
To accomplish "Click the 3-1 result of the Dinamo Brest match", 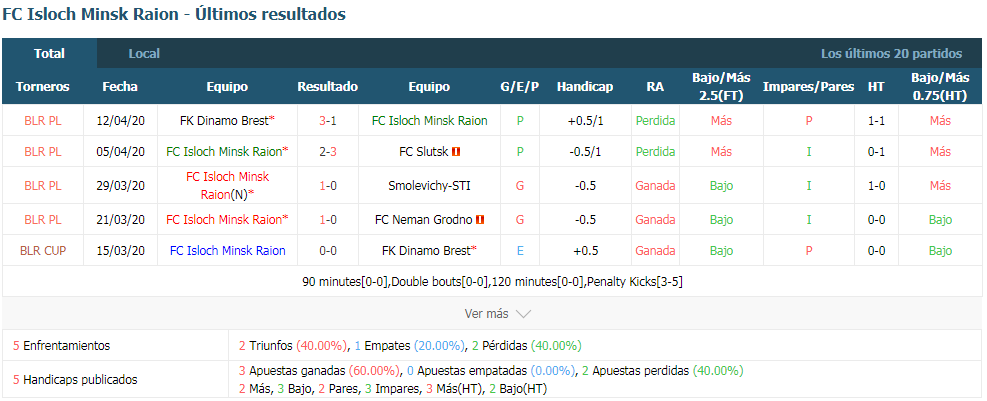I will (328, 120).
